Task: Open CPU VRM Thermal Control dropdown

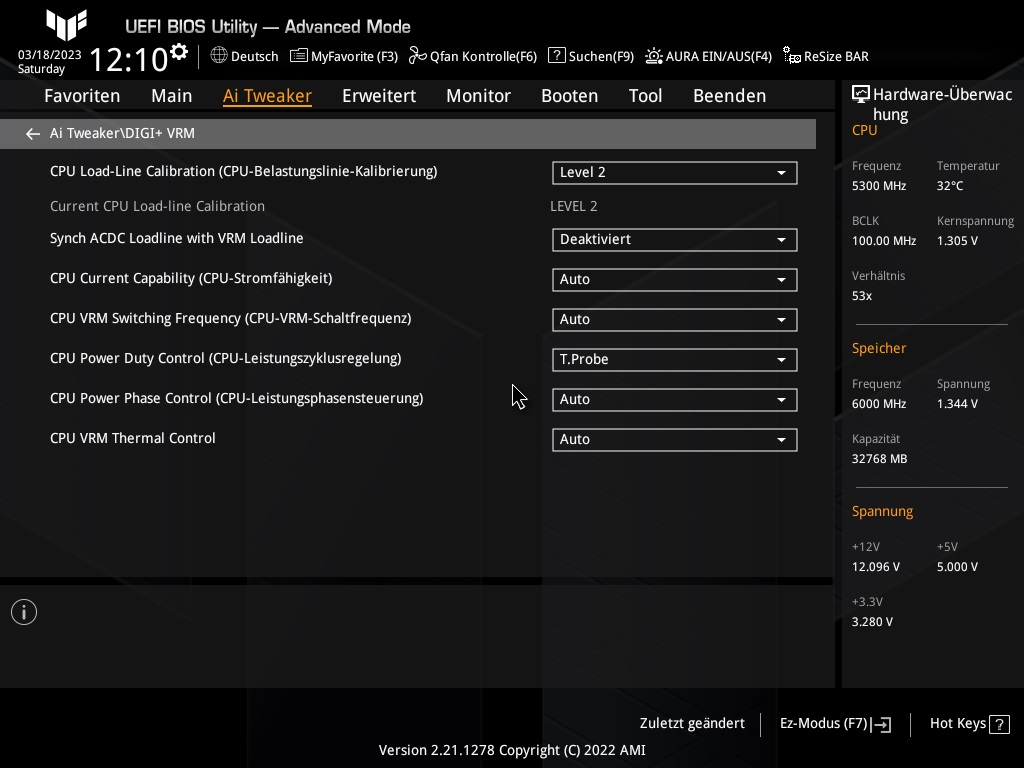Action: [x=675, y=440]
